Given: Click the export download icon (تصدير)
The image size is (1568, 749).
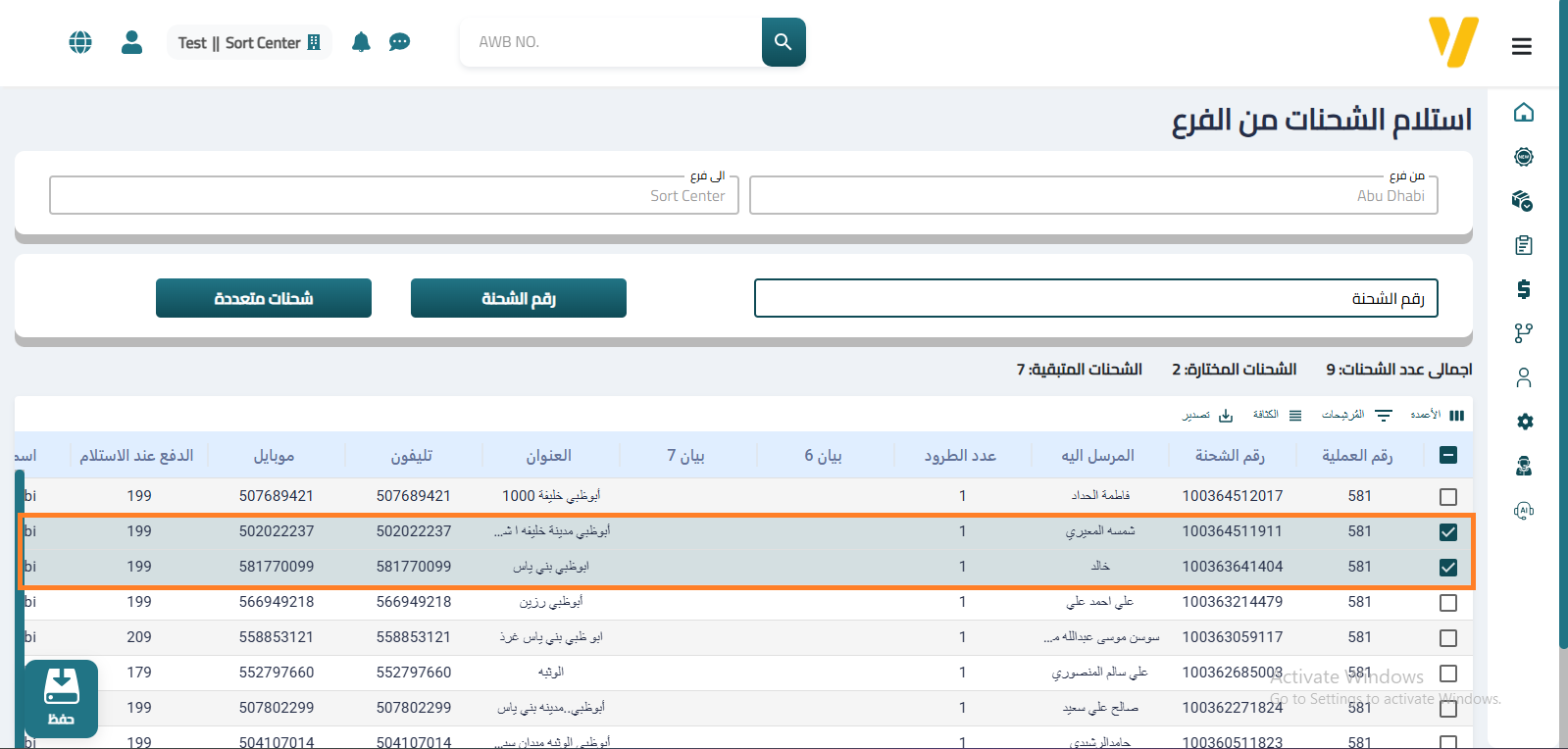Looking at the screenshot, I should tap(1208, 416).
